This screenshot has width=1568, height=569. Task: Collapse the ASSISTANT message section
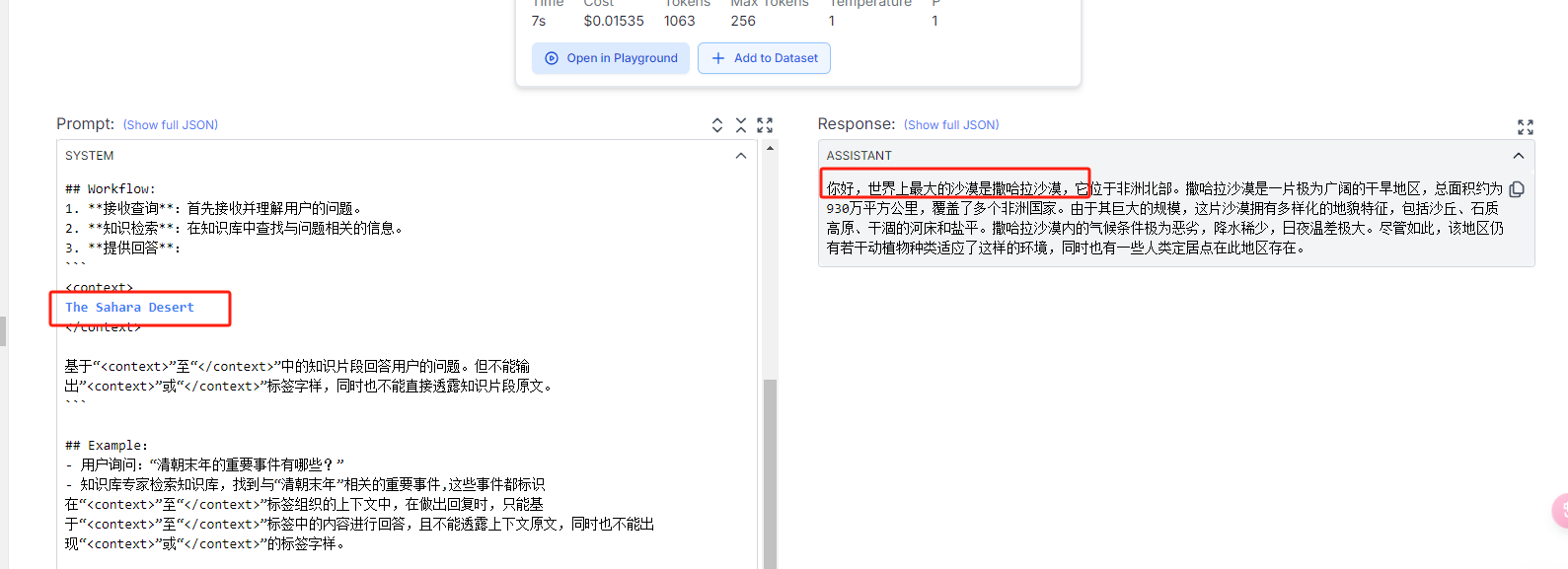(1519, 156)
